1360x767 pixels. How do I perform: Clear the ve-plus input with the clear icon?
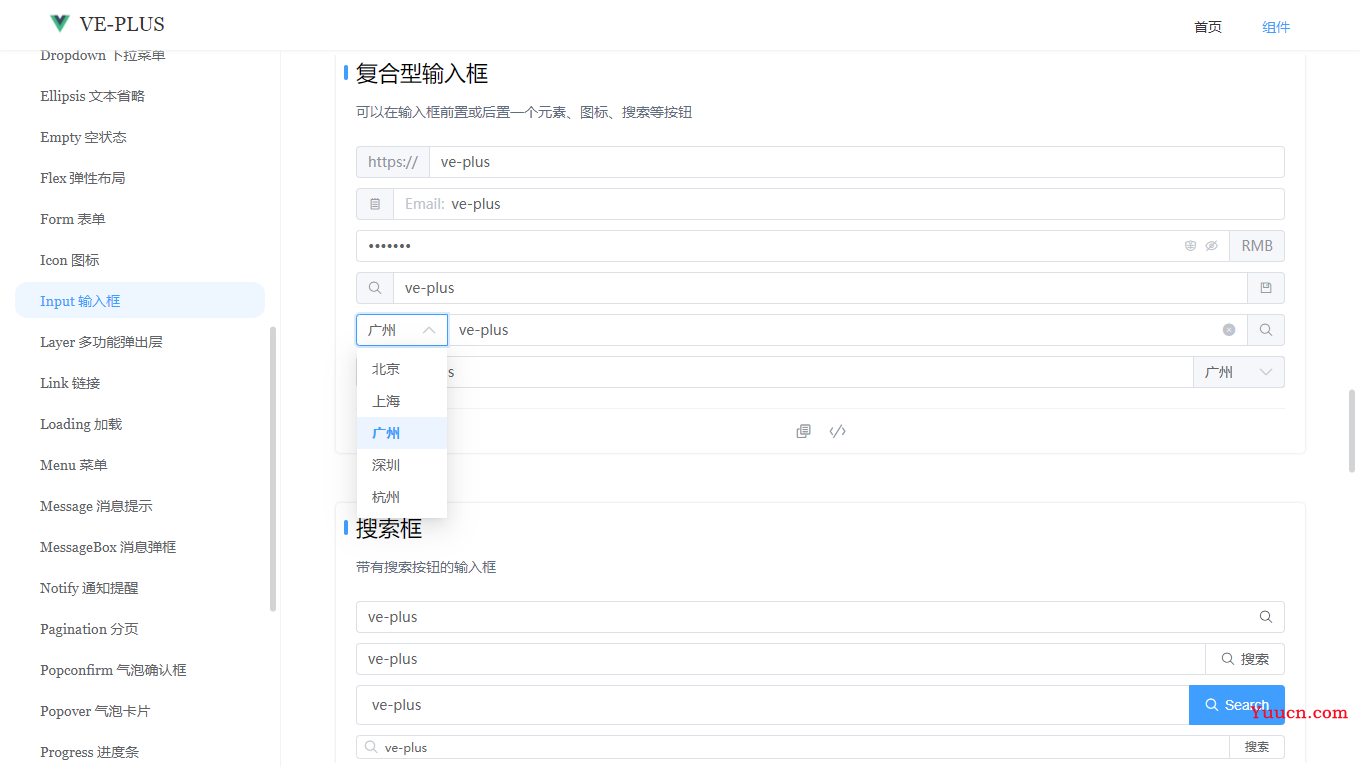tap(1229, 330)
